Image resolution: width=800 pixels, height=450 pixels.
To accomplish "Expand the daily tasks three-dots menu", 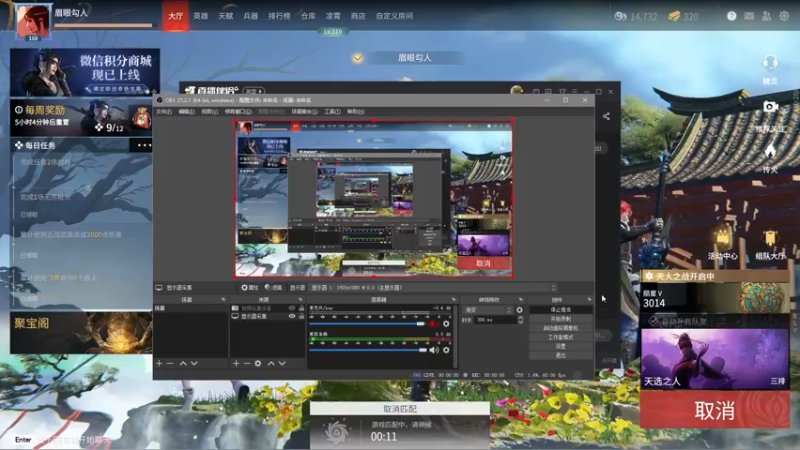I will tap(144, 145).
